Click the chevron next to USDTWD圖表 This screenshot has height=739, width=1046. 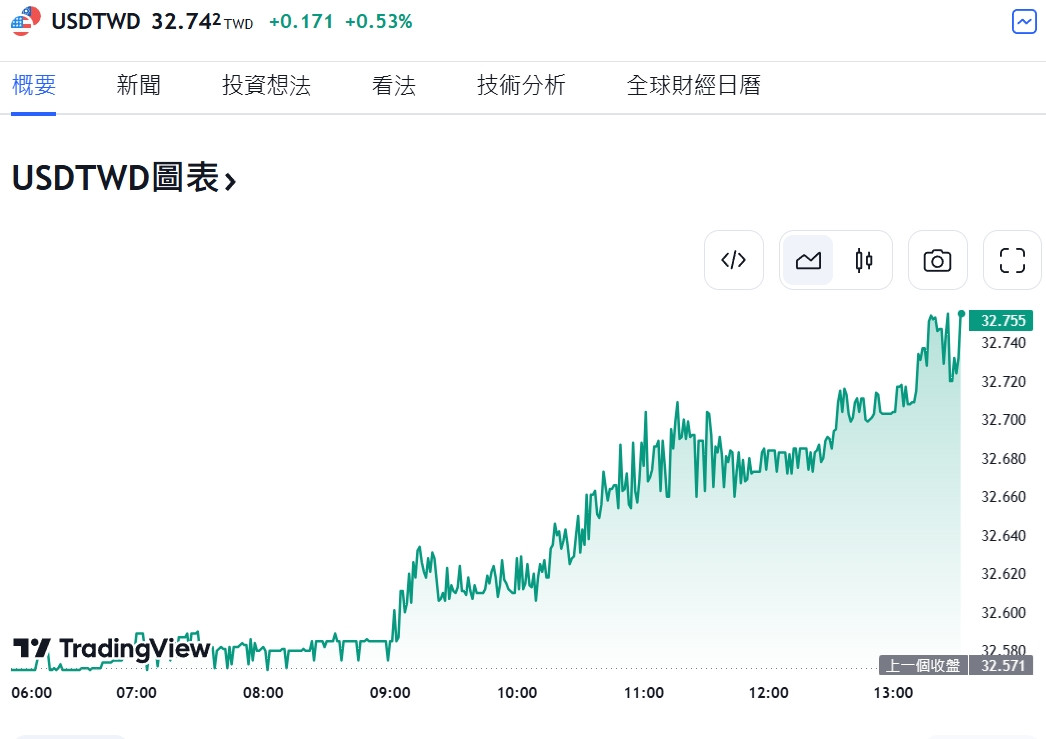pyautogui.click(x=230, y=181)
